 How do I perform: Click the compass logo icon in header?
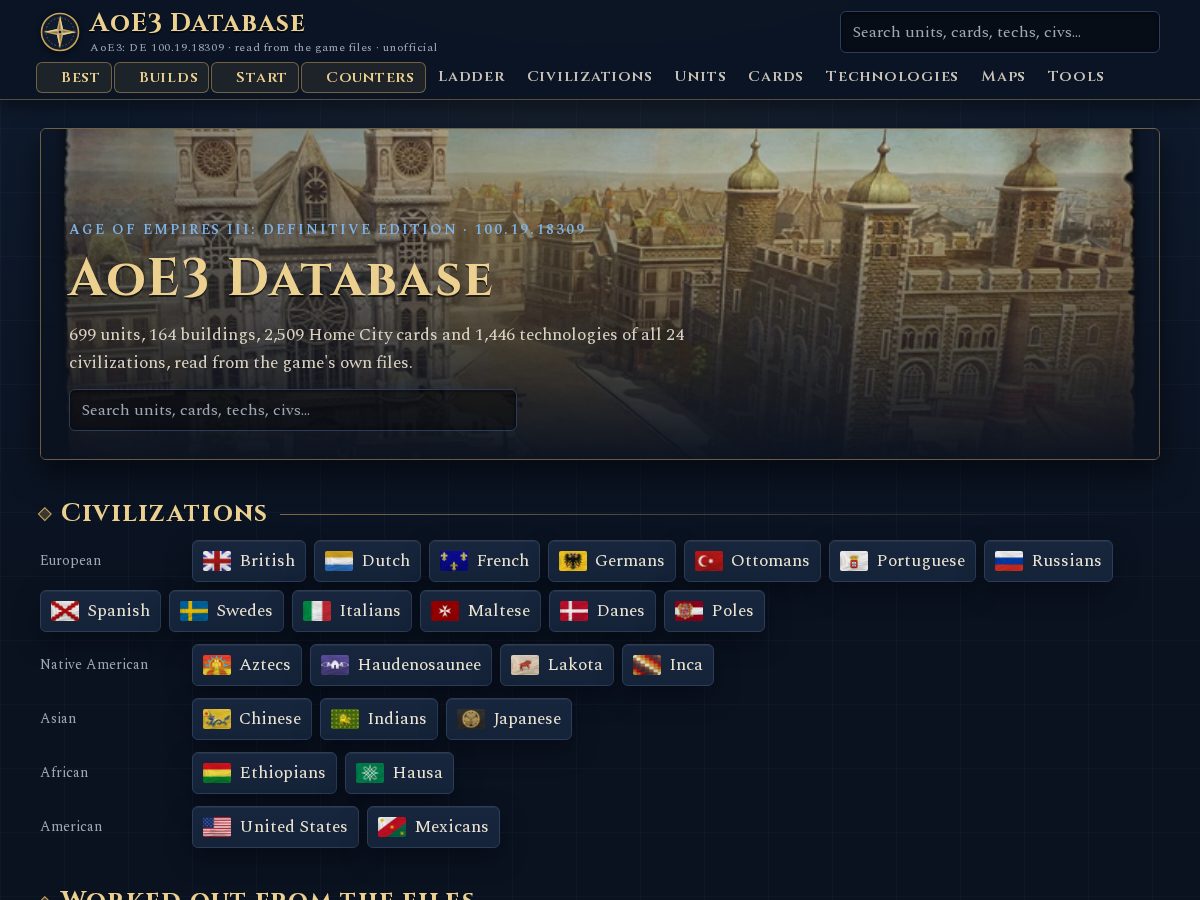pos(60,32)
